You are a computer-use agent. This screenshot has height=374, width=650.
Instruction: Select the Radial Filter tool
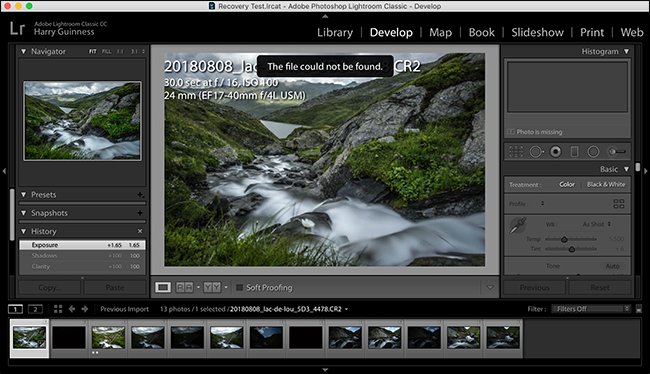(593, 152)
